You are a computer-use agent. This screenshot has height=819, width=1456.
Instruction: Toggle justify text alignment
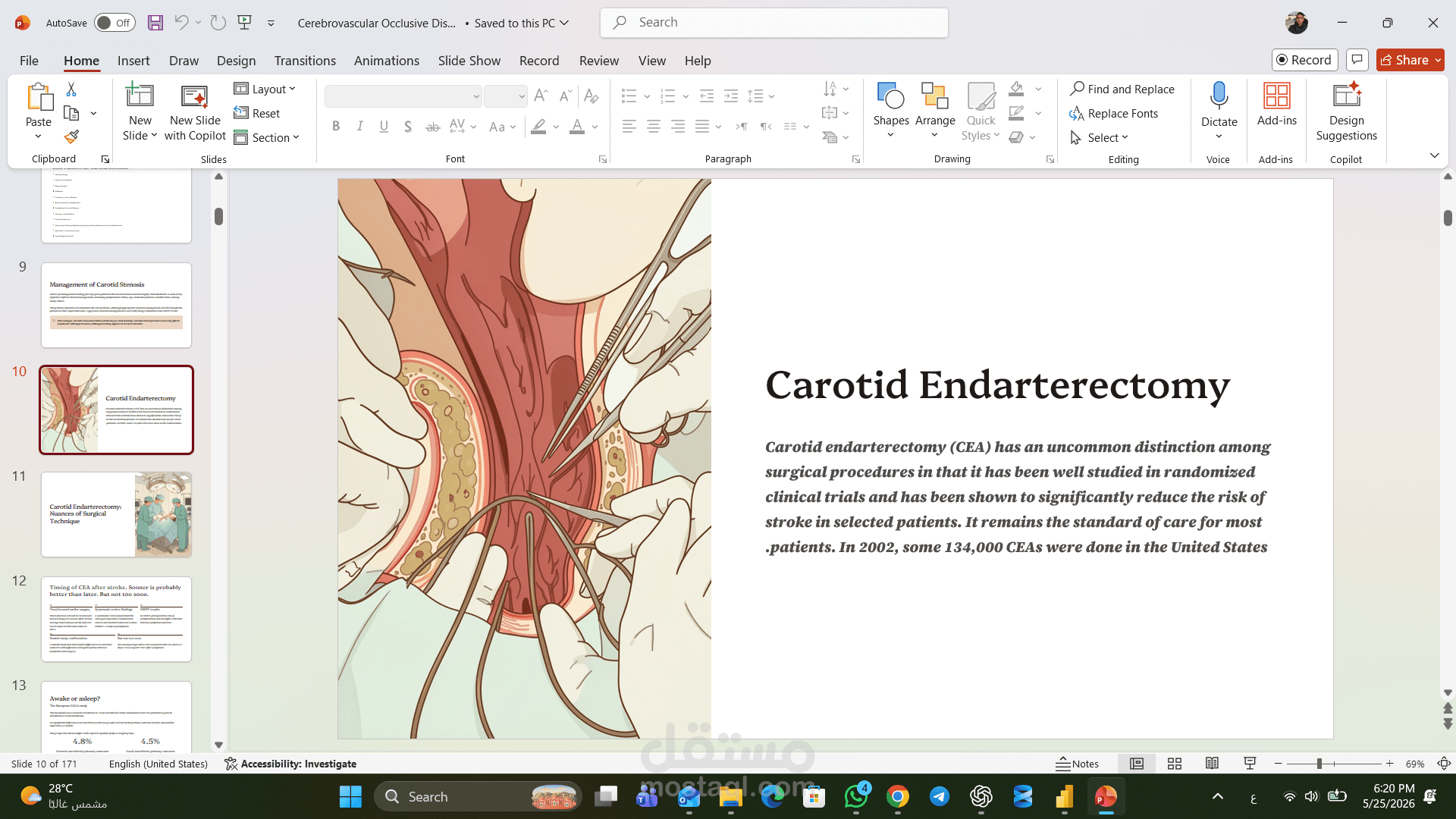[x=702, y=127]
